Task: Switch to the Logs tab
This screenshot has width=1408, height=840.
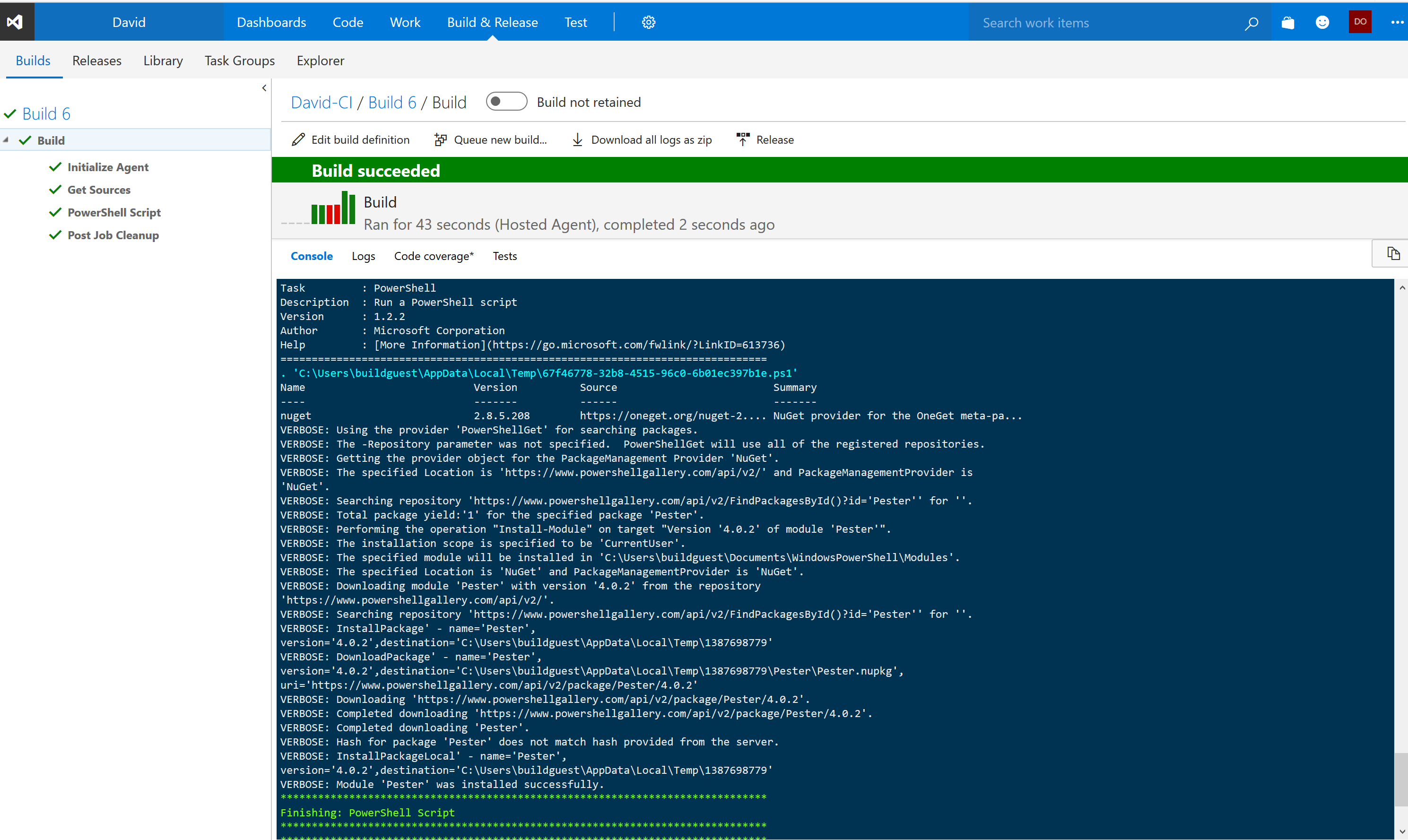Action: pyautogui.click(x=363, y=256)
